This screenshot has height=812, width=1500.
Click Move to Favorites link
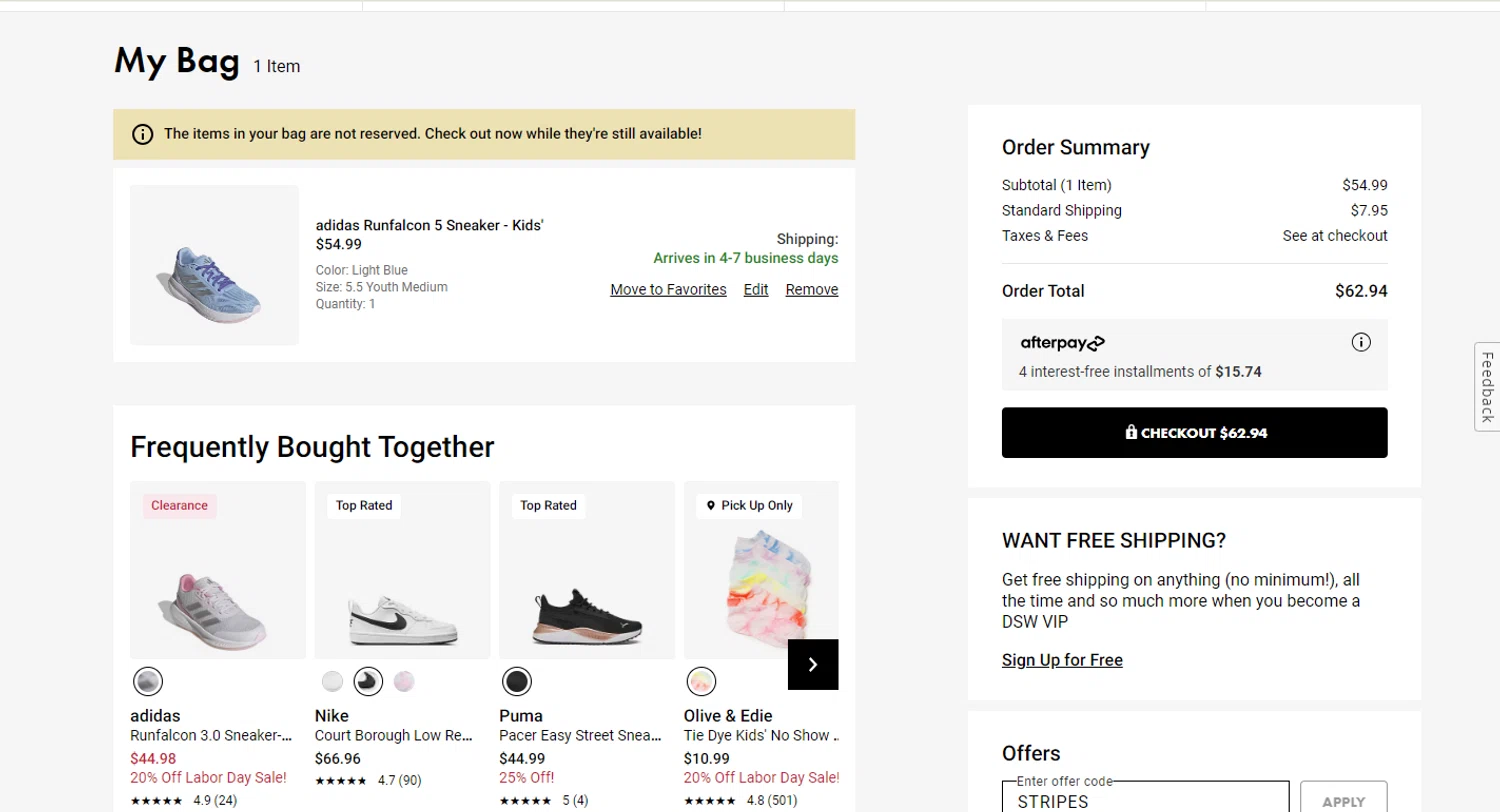pyautogui.click(x=668, y=290)
